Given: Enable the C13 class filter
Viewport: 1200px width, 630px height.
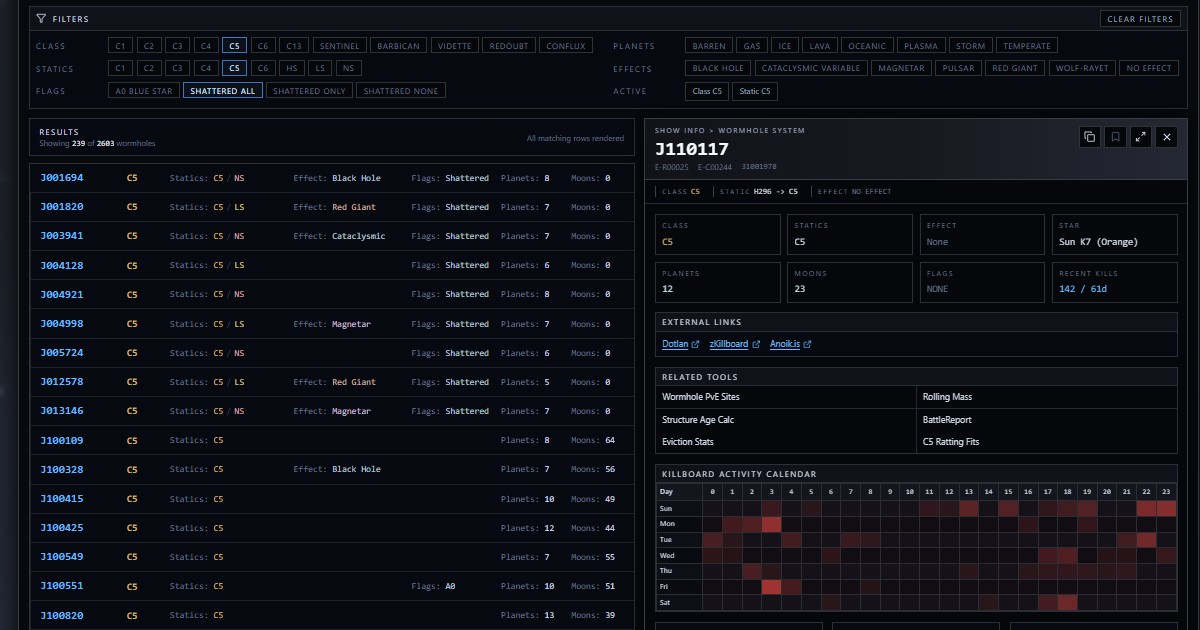Looking at the screenshot, I should point(294,46).
